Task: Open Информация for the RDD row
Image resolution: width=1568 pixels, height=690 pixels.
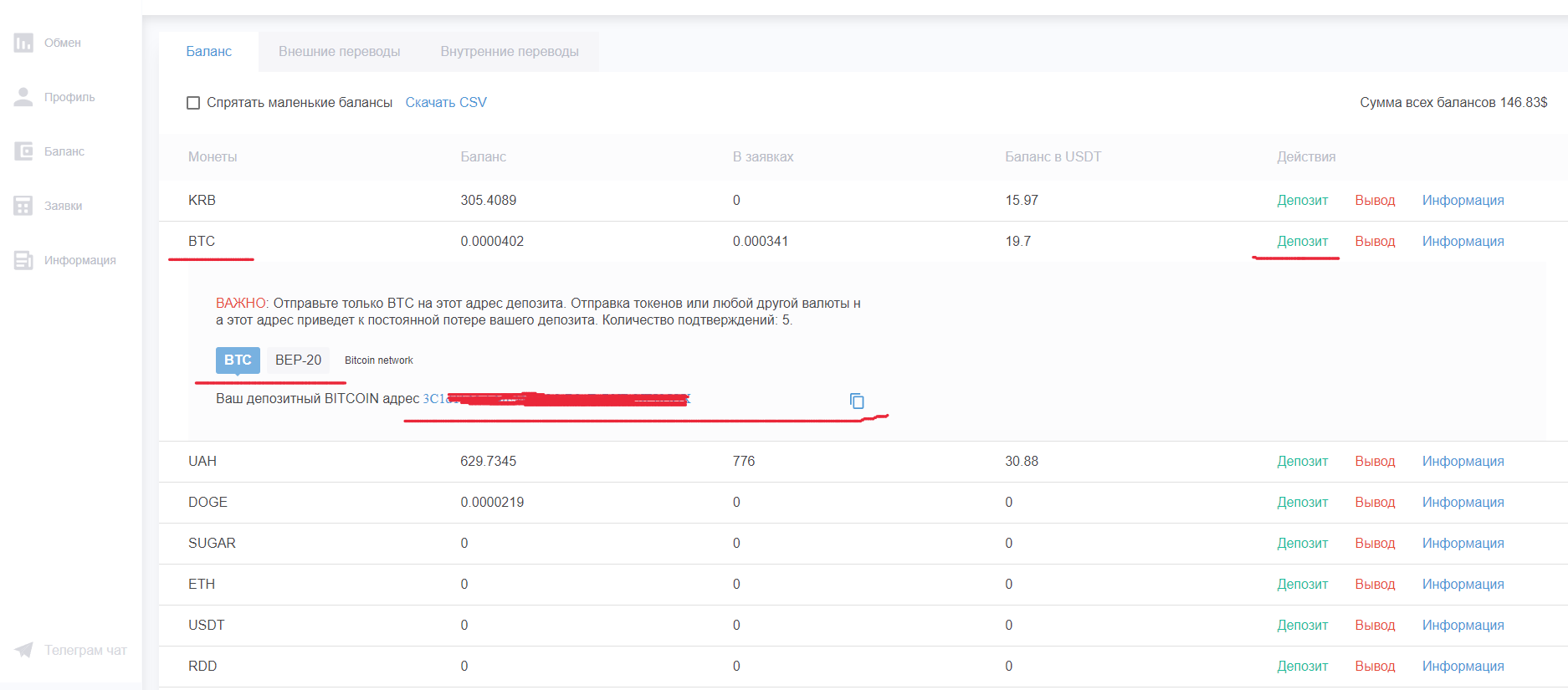Action: (x=1463, y=667)
